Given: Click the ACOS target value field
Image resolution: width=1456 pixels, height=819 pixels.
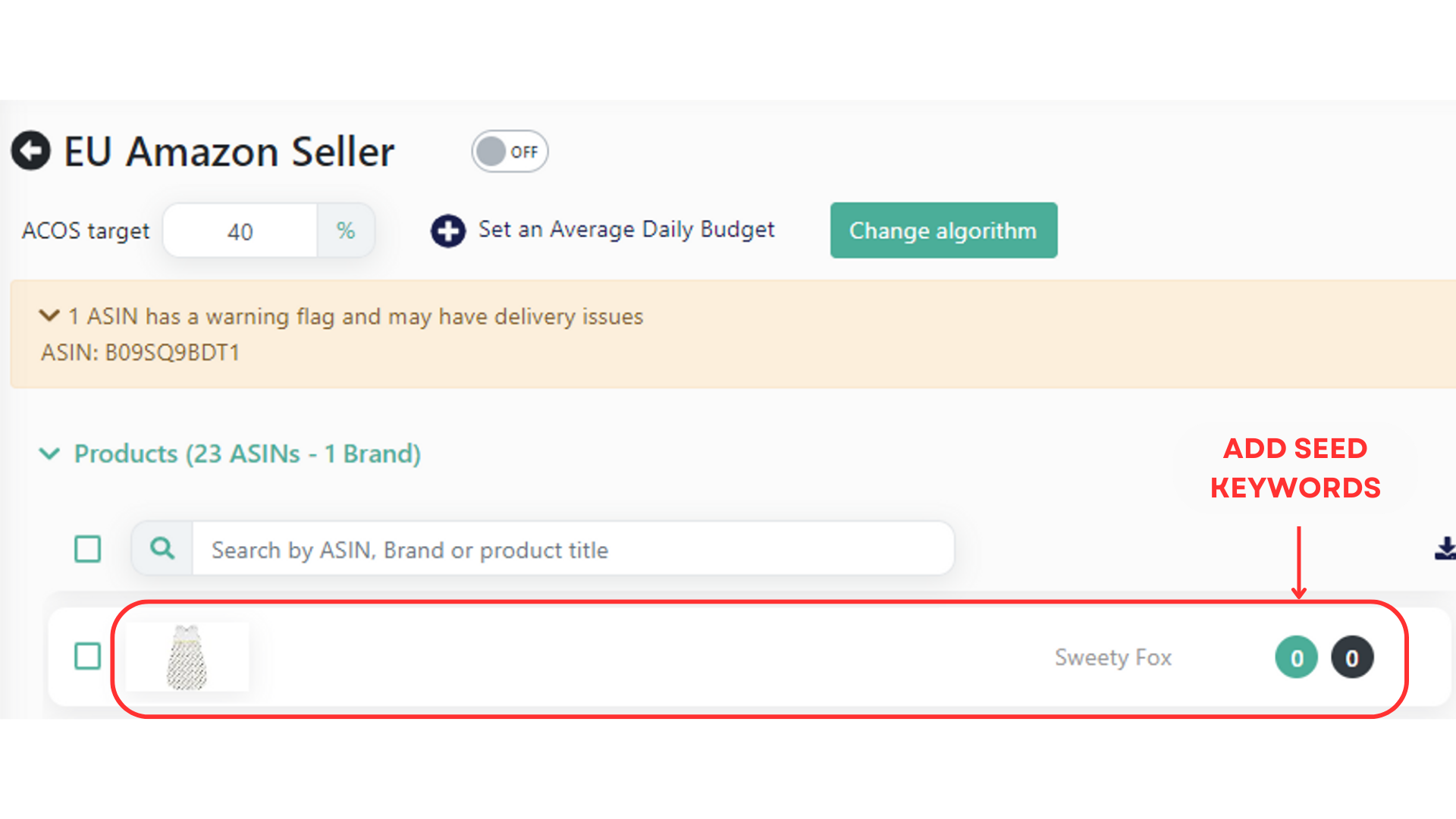Looking at the screenshot, I should pyautogui.click(x=240, y=231).
